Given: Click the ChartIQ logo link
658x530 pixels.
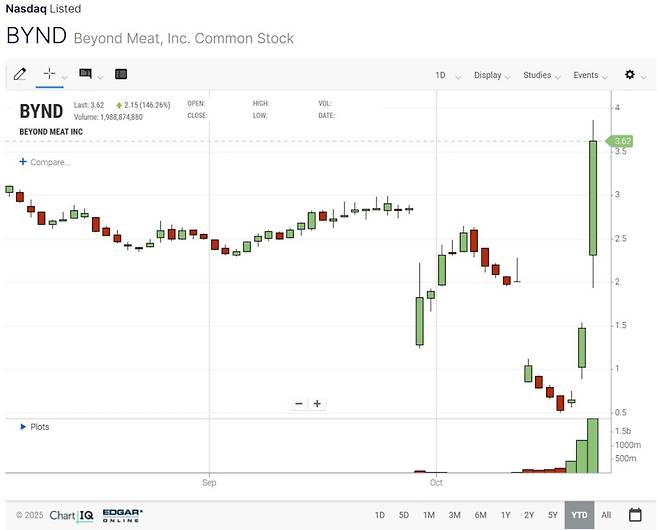Looking at the screenshot, I should coord(72,515).
